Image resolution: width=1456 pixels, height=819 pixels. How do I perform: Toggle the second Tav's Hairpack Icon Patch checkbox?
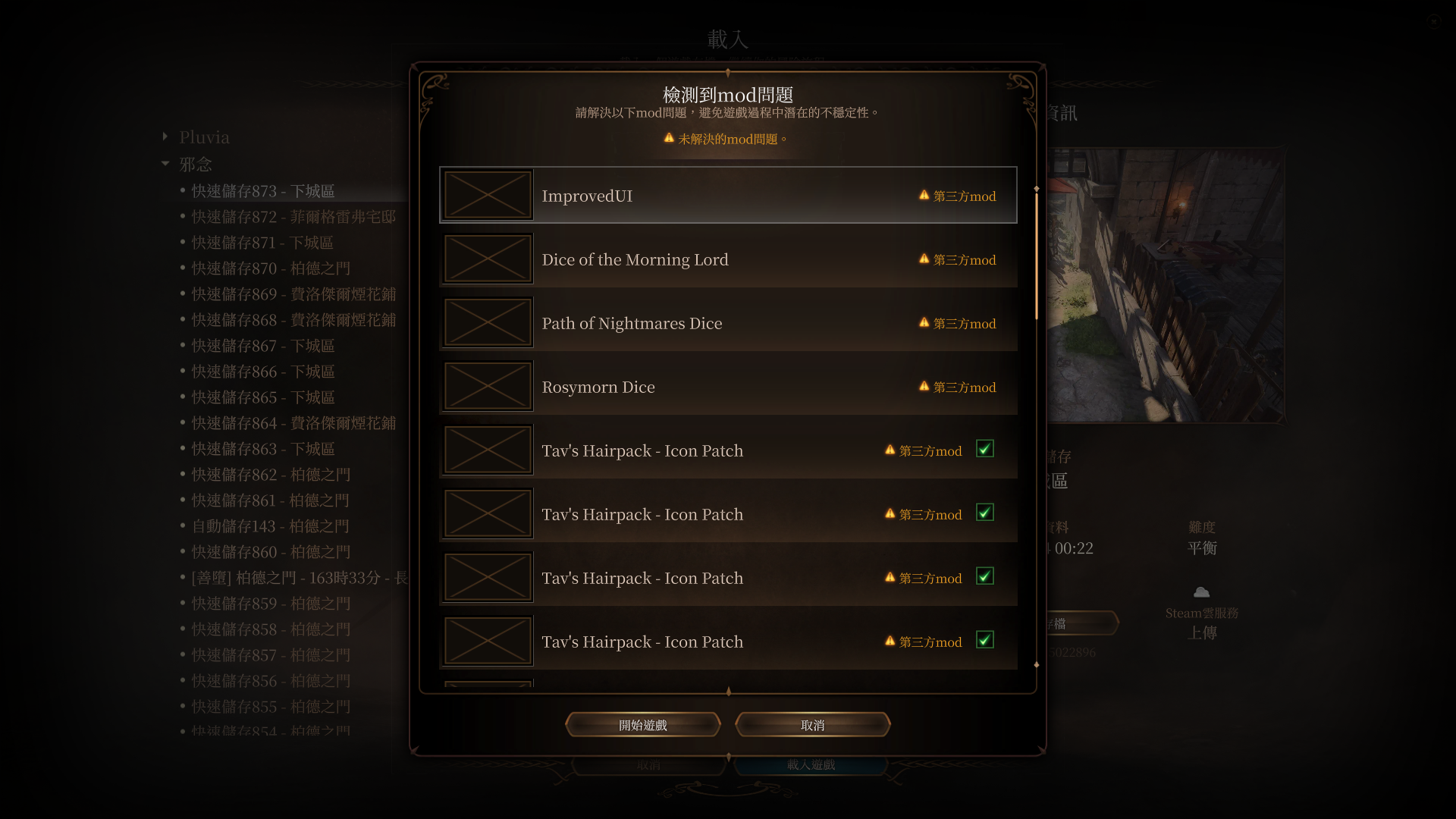(985, 513)
